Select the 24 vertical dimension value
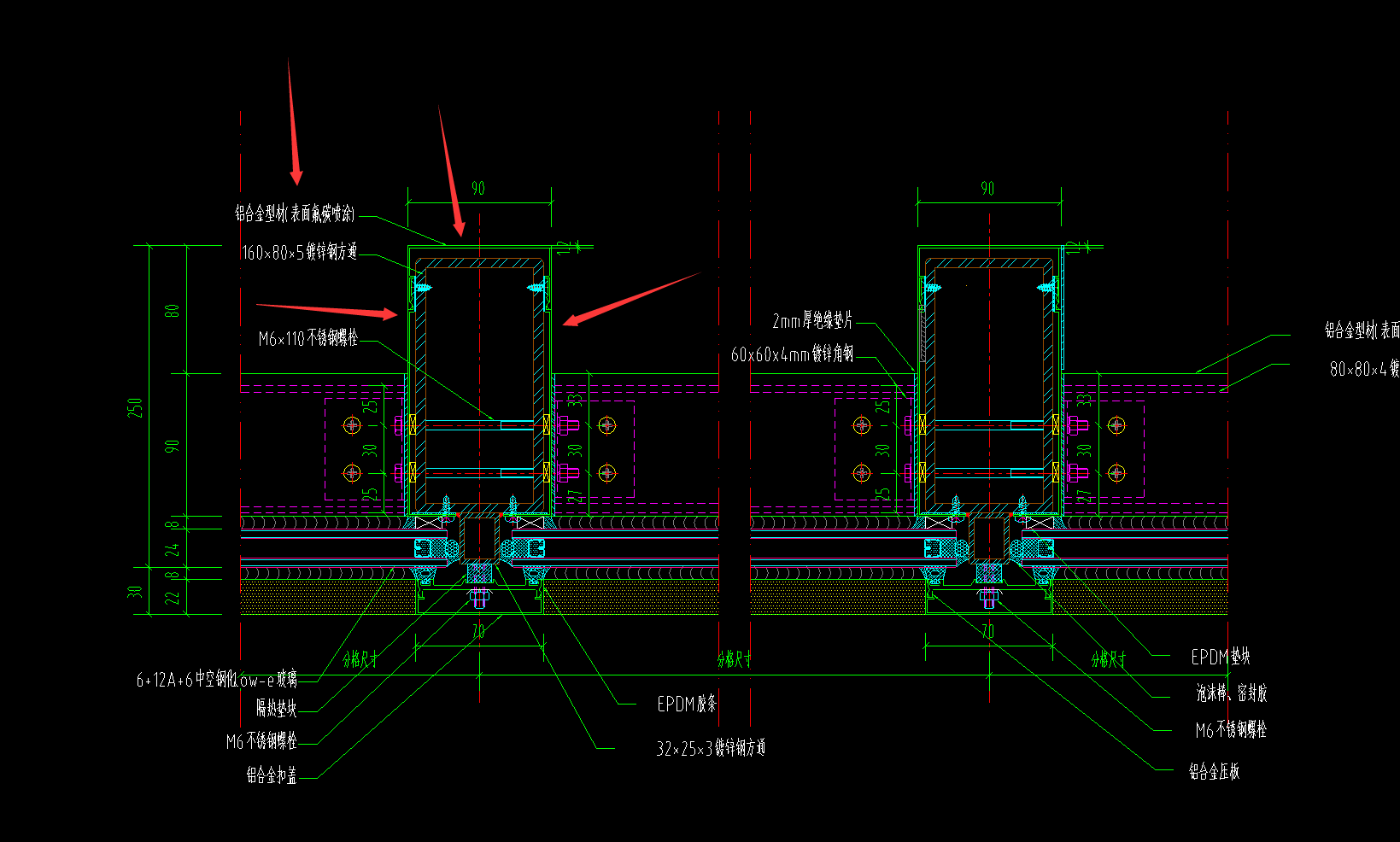1400x842 pixels. click(173, 549)
